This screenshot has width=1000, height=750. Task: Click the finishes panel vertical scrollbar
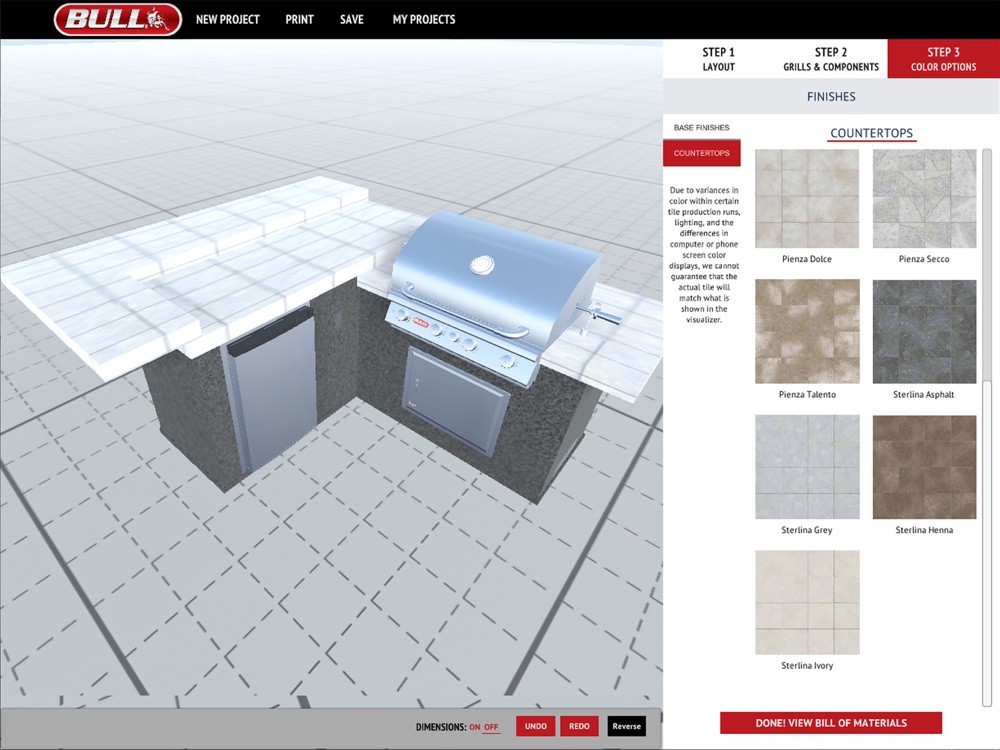[987, 427]
